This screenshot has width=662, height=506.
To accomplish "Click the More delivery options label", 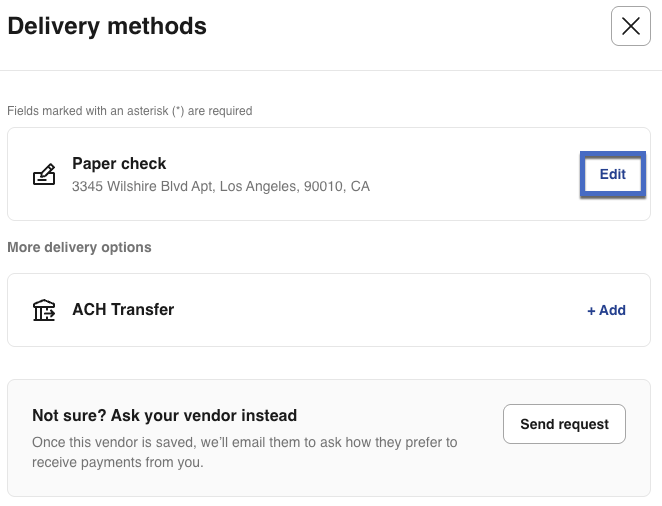I will pos(80,247).
